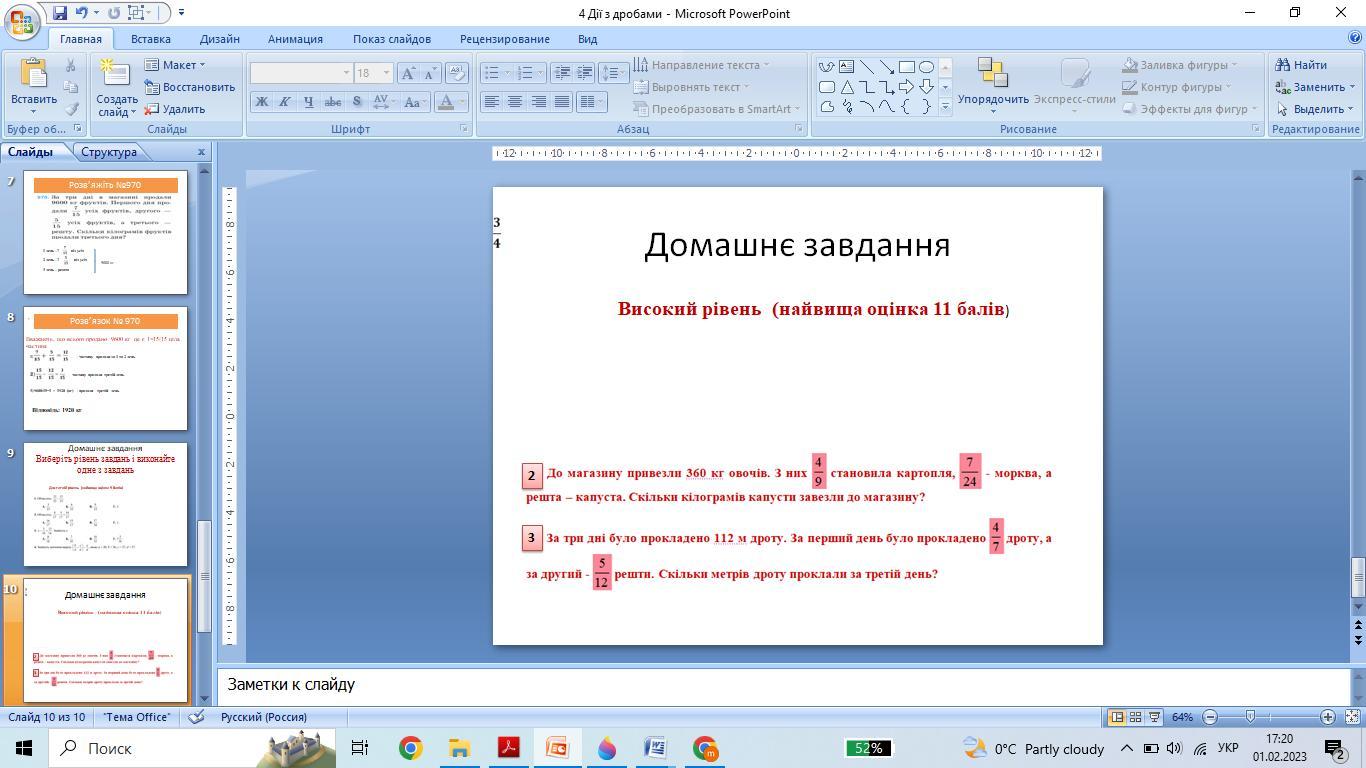Open the font name combo box
Viewport: 1366px width, 768px height.
301,73
